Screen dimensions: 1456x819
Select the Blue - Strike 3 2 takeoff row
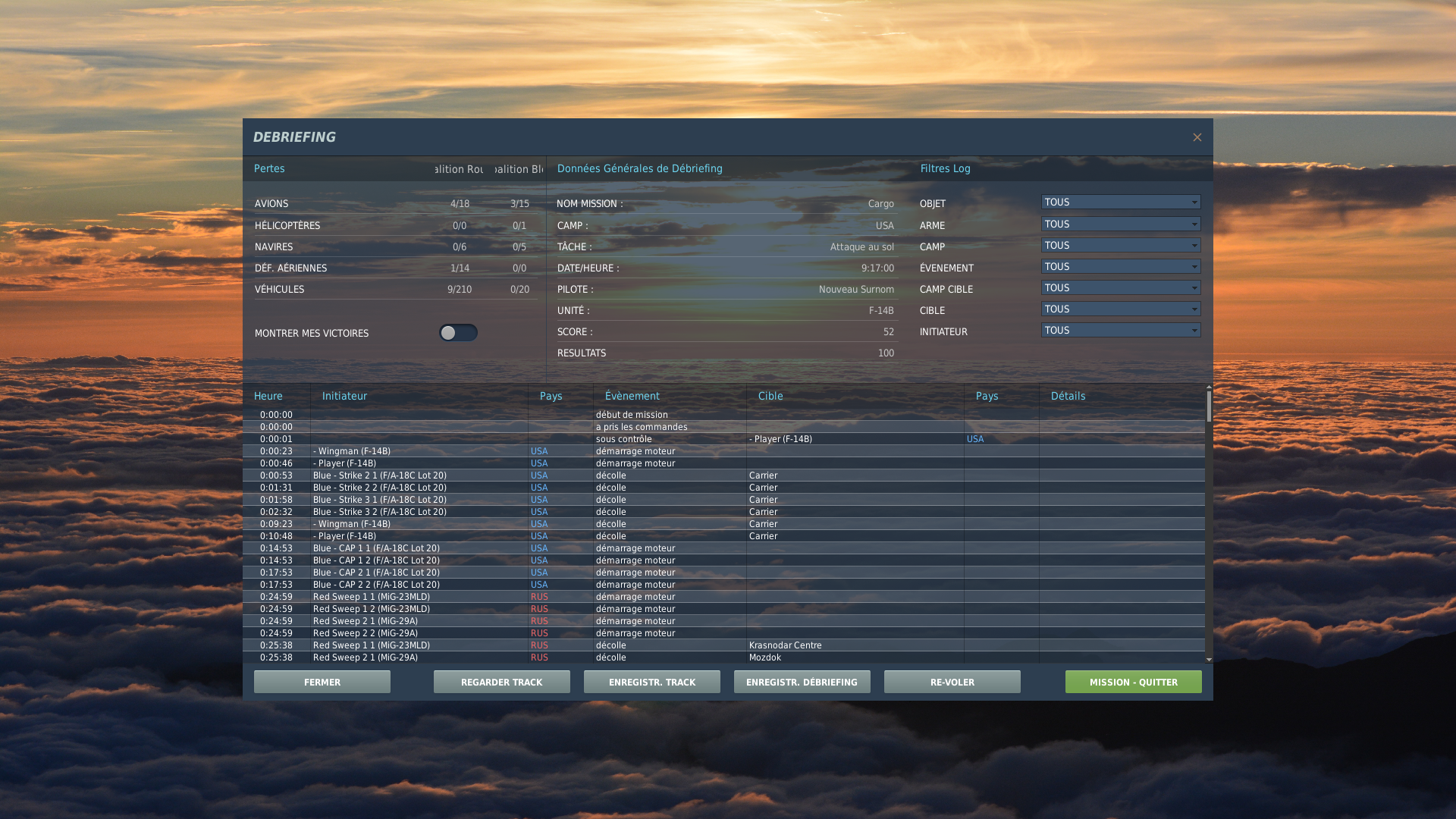coord(723,512)
